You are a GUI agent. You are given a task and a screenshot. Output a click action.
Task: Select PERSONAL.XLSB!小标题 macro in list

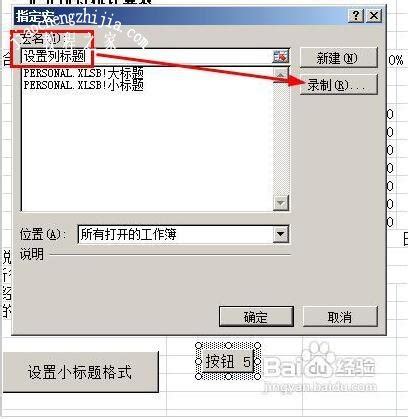pyautogui.click(x=83, y=85)
